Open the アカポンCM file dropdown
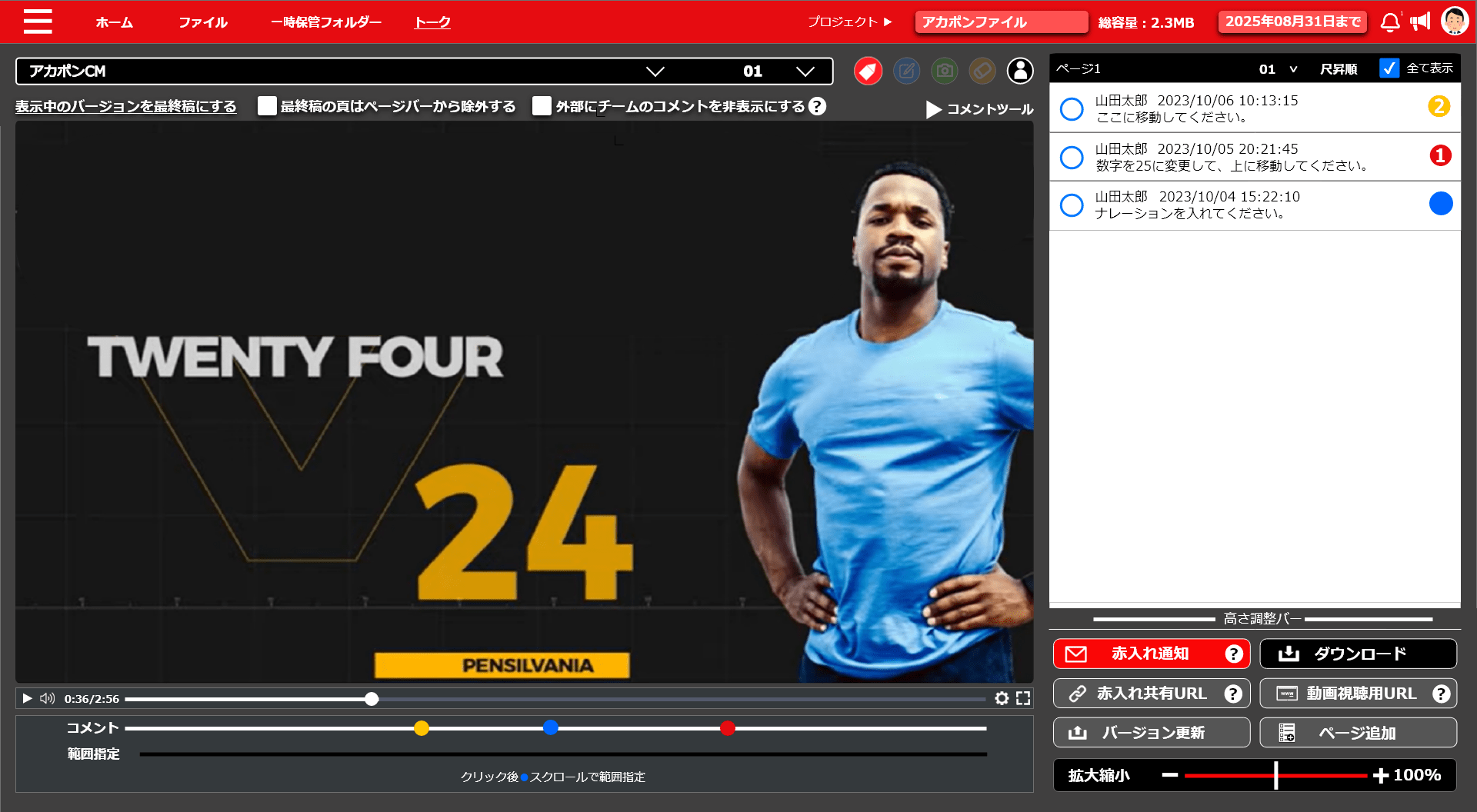The image size is (1477, 812). [655, 72]
